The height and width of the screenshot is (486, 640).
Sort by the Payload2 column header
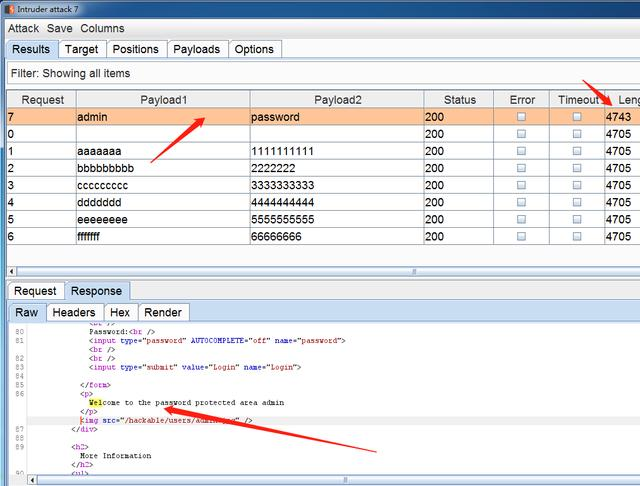[x=338, y=100]
